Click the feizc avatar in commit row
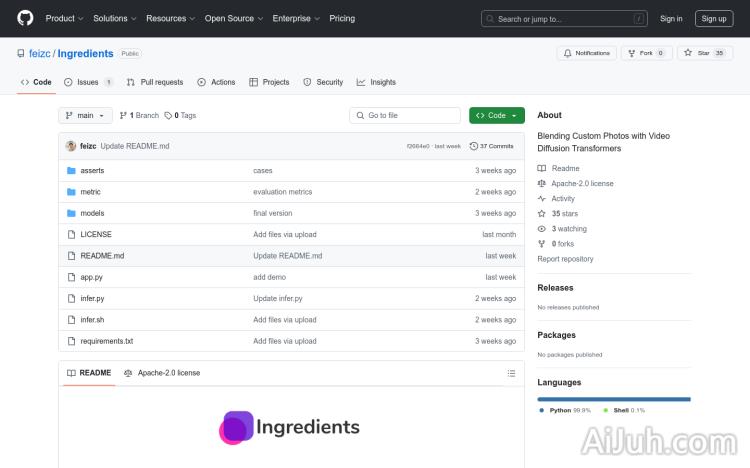Viewport: 750px width, 468px height. [71, 146]
